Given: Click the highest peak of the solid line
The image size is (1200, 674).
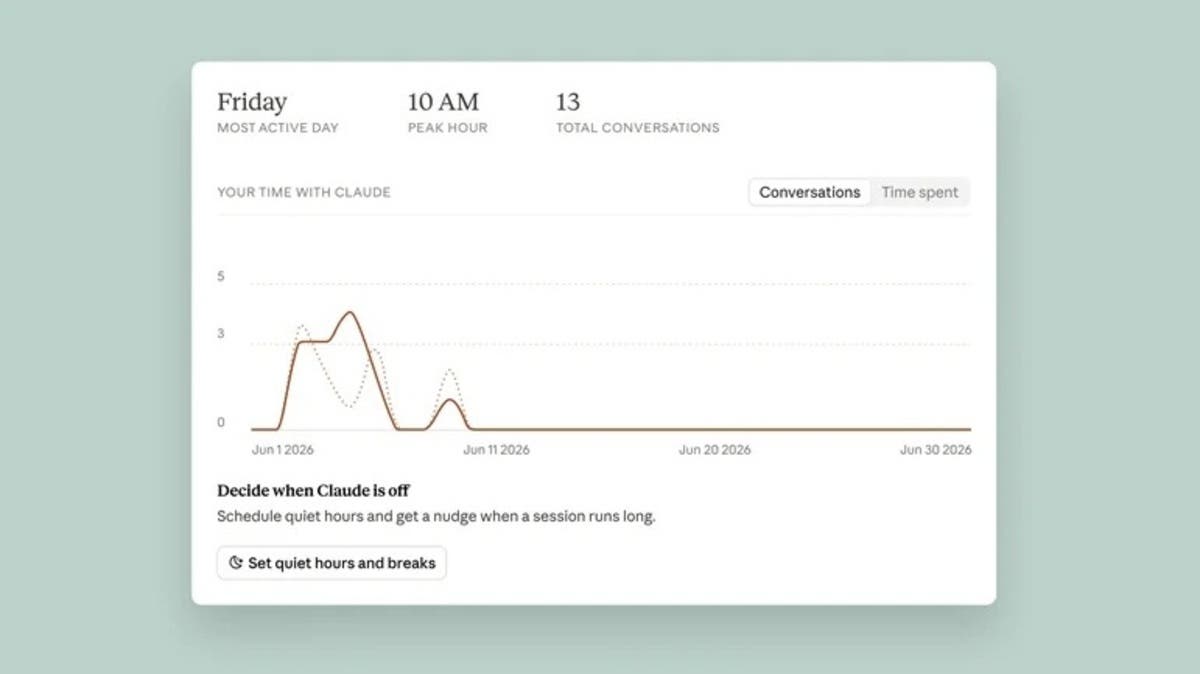Looking at the screenshot, I should tap(349, 312).
